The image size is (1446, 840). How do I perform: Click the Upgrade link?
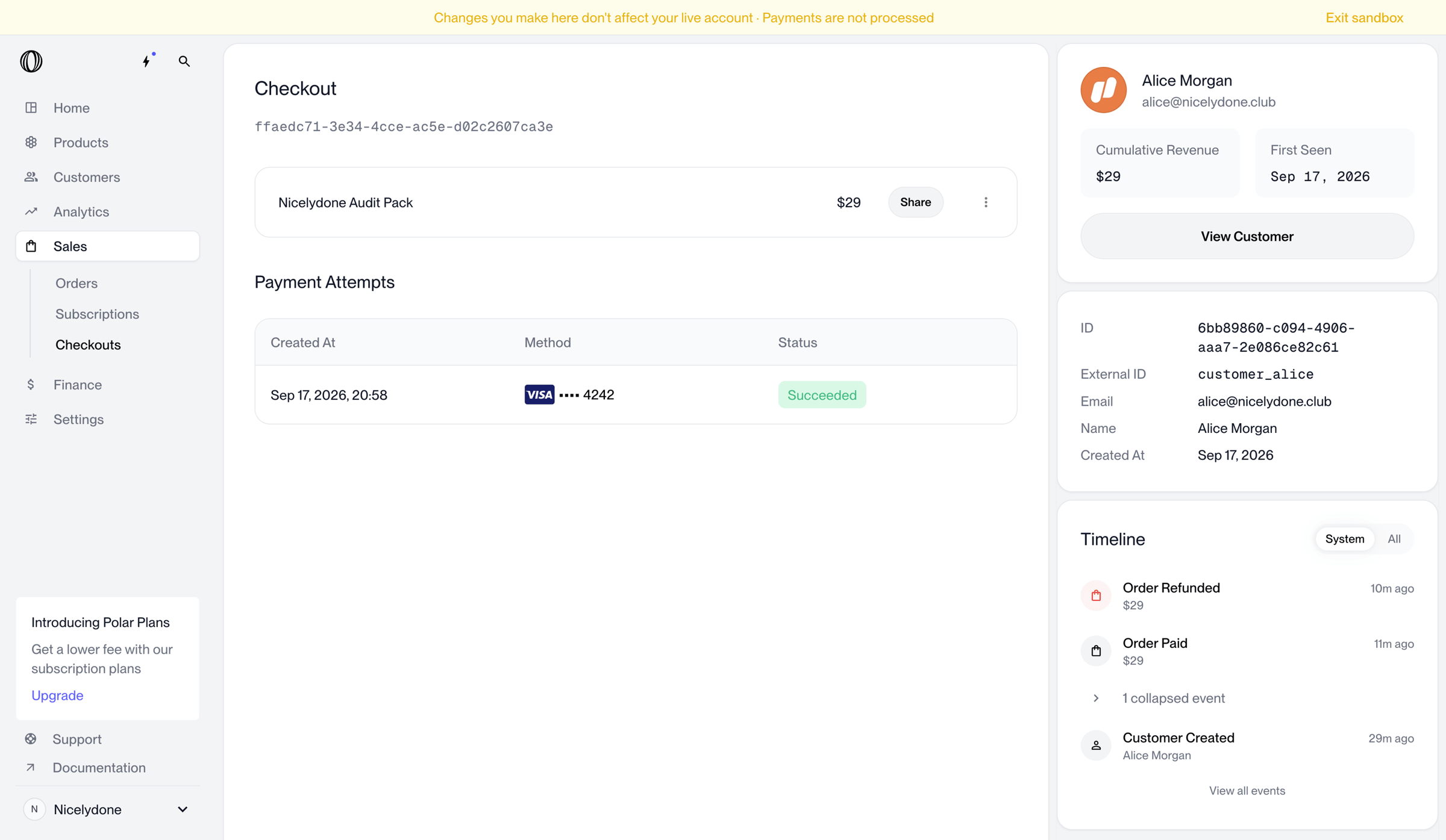57,695
